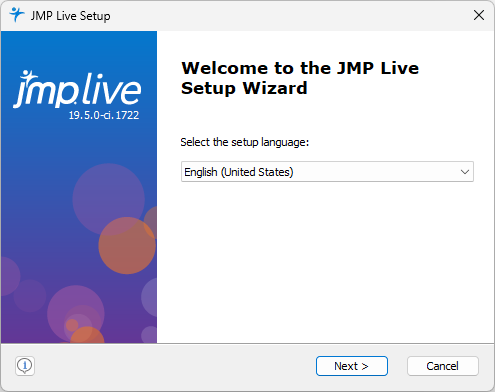Viewport: 495px width, 392px height.
Task: Click the Next > button
Action: click(x=352, y=366)
